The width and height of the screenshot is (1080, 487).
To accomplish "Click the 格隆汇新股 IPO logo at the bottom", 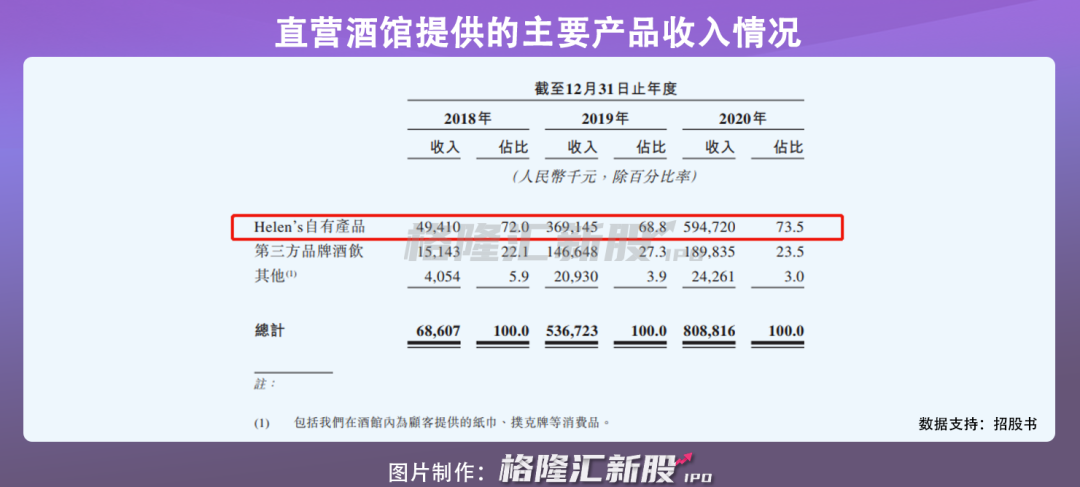I will pyautogui.click(x=605, y=470).
